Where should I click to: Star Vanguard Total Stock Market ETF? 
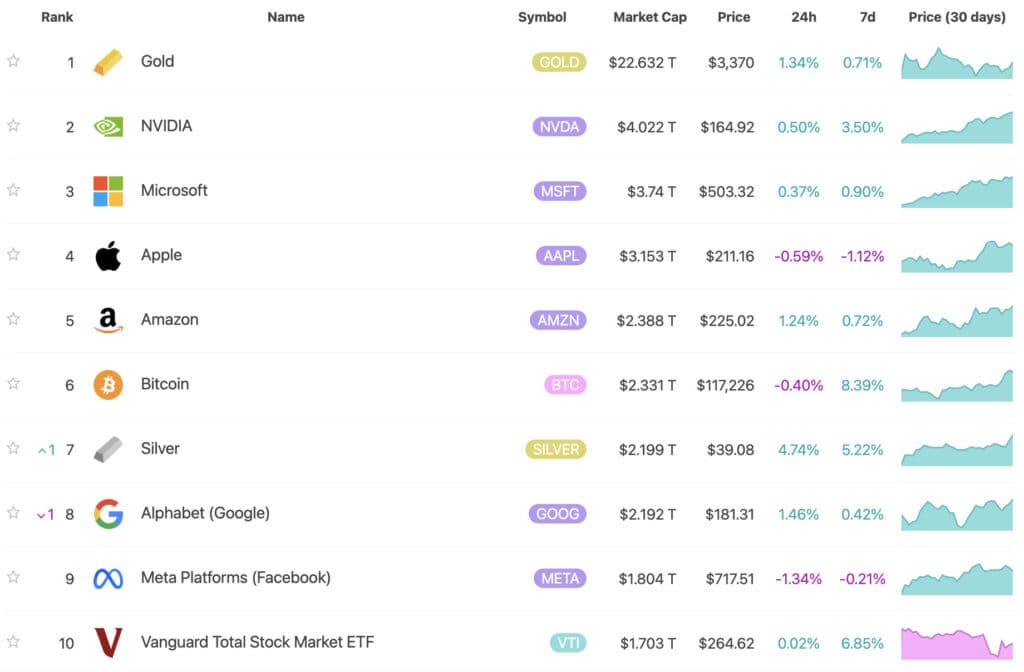tap(13, 642)
